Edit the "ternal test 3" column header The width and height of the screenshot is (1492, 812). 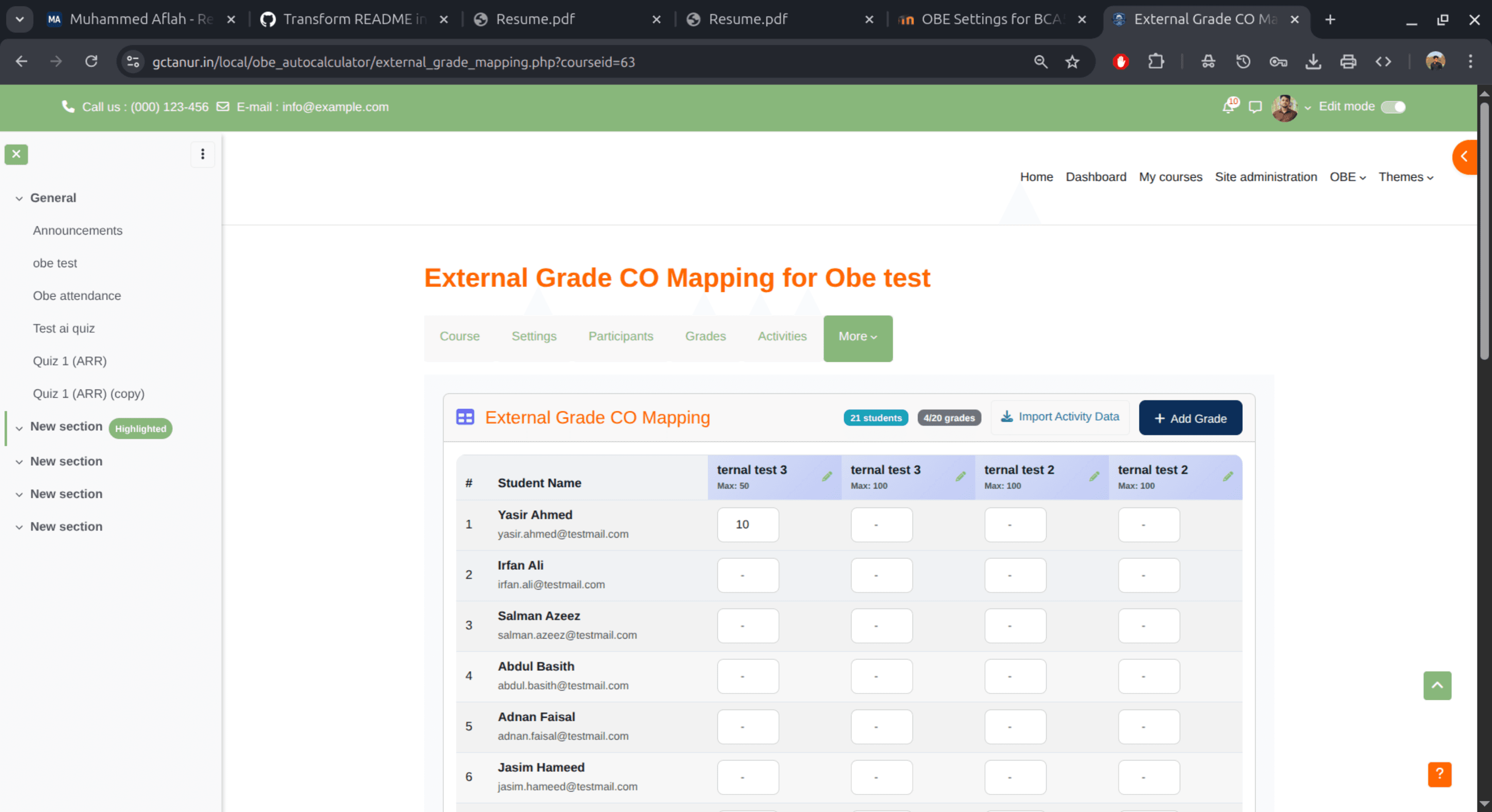click(x=827, y=476)
